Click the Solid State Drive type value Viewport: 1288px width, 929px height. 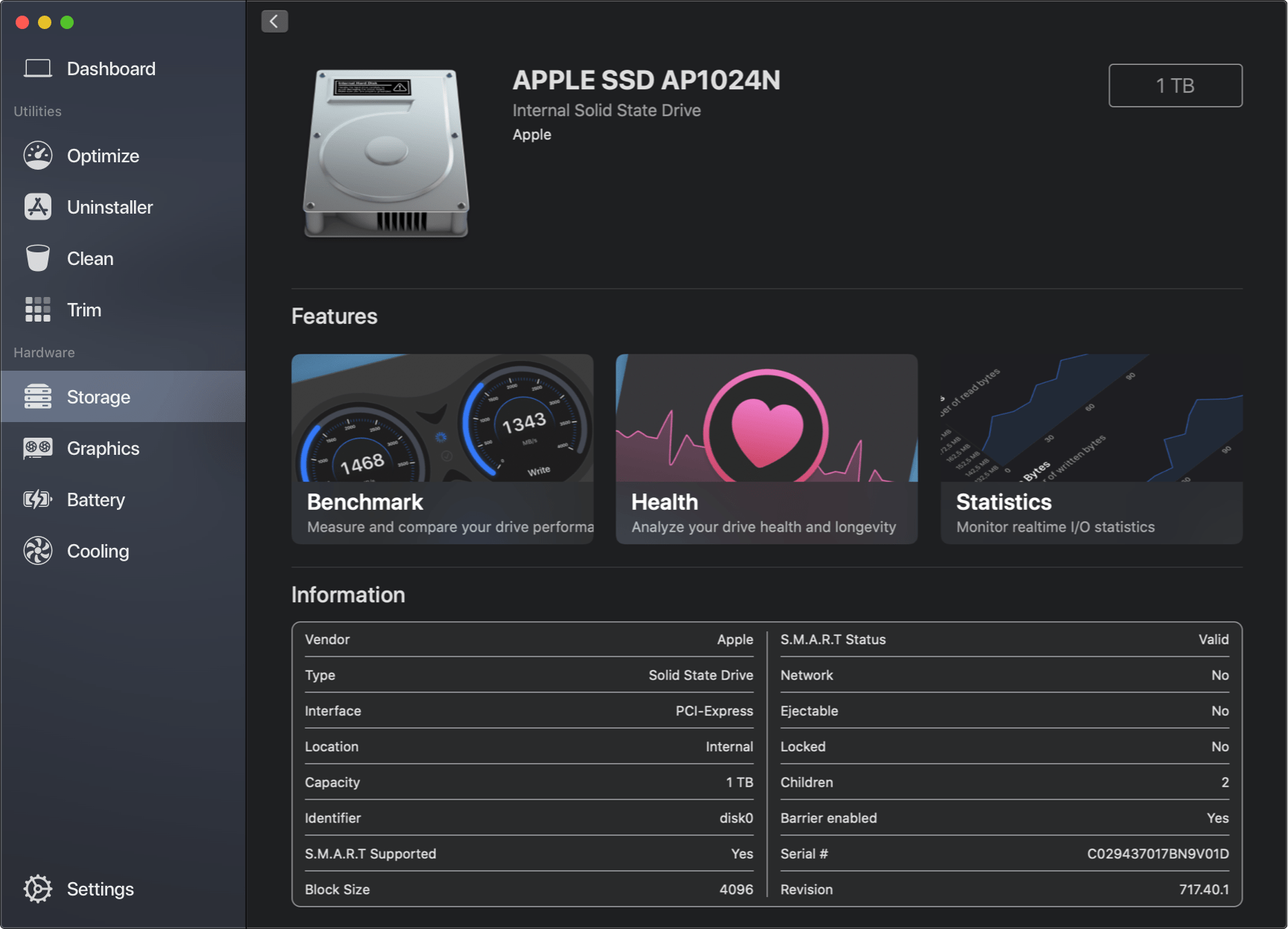click(x=701, y=675)
